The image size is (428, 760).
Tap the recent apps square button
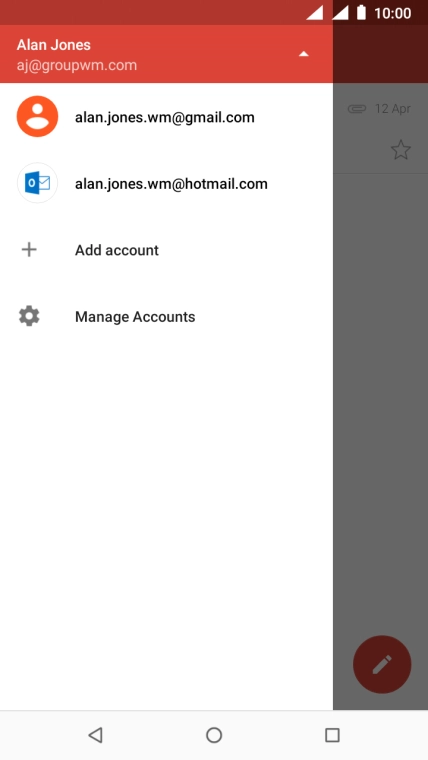(x=332, y=735)
